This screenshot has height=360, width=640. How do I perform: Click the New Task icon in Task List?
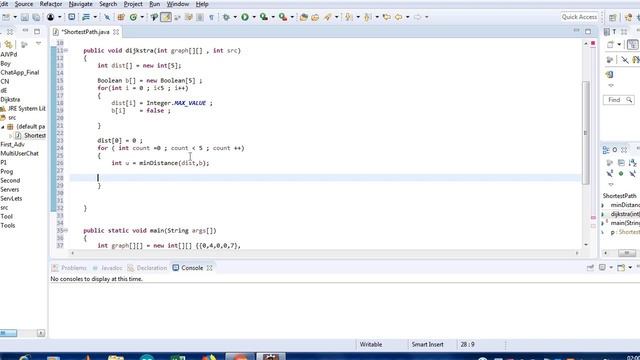tap(611, 44)
